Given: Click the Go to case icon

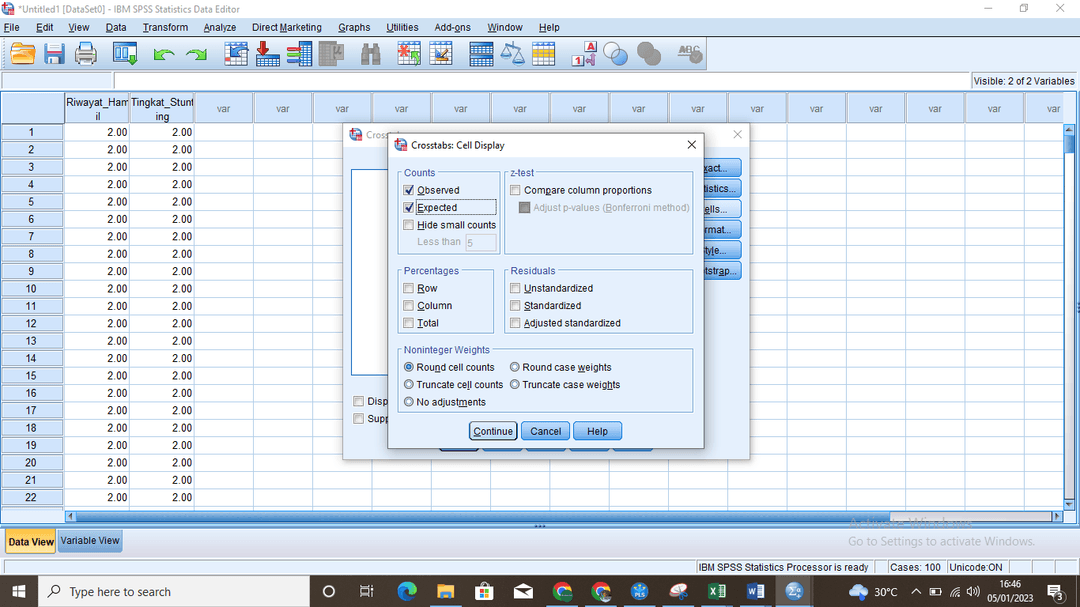Looking at the screenshot, I should 236,54.
